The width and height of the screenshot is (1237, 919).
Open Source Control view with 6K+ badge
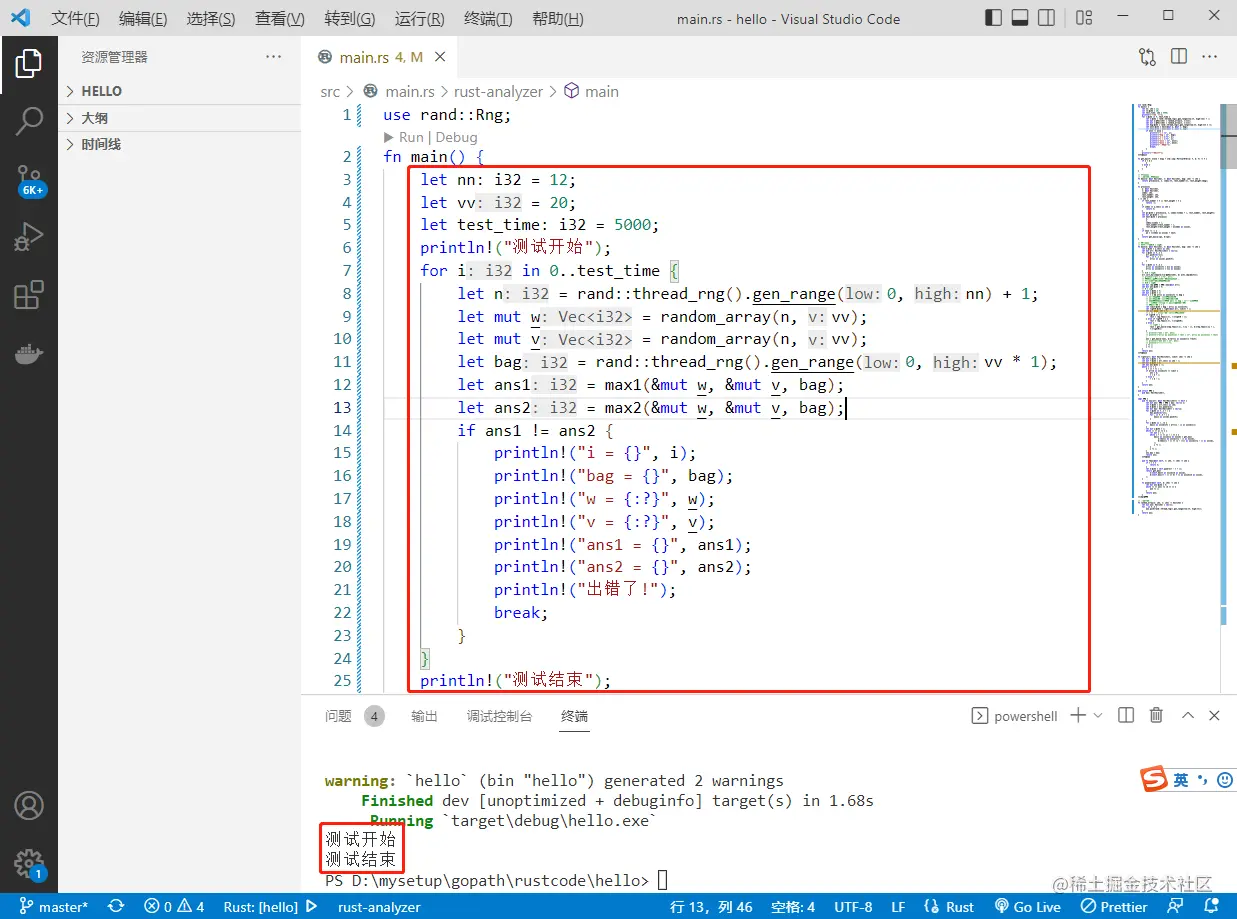(29, 180)
